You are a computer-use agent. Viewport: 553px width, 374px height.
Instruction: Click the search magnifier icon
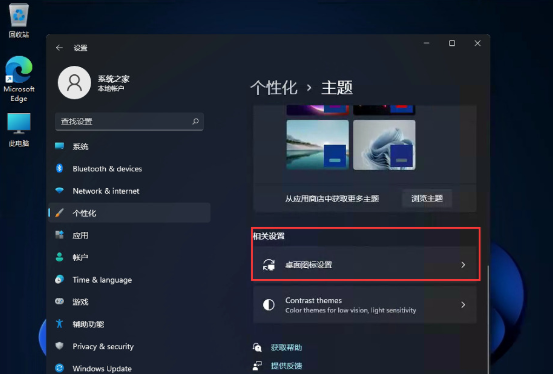click(195, 121)
